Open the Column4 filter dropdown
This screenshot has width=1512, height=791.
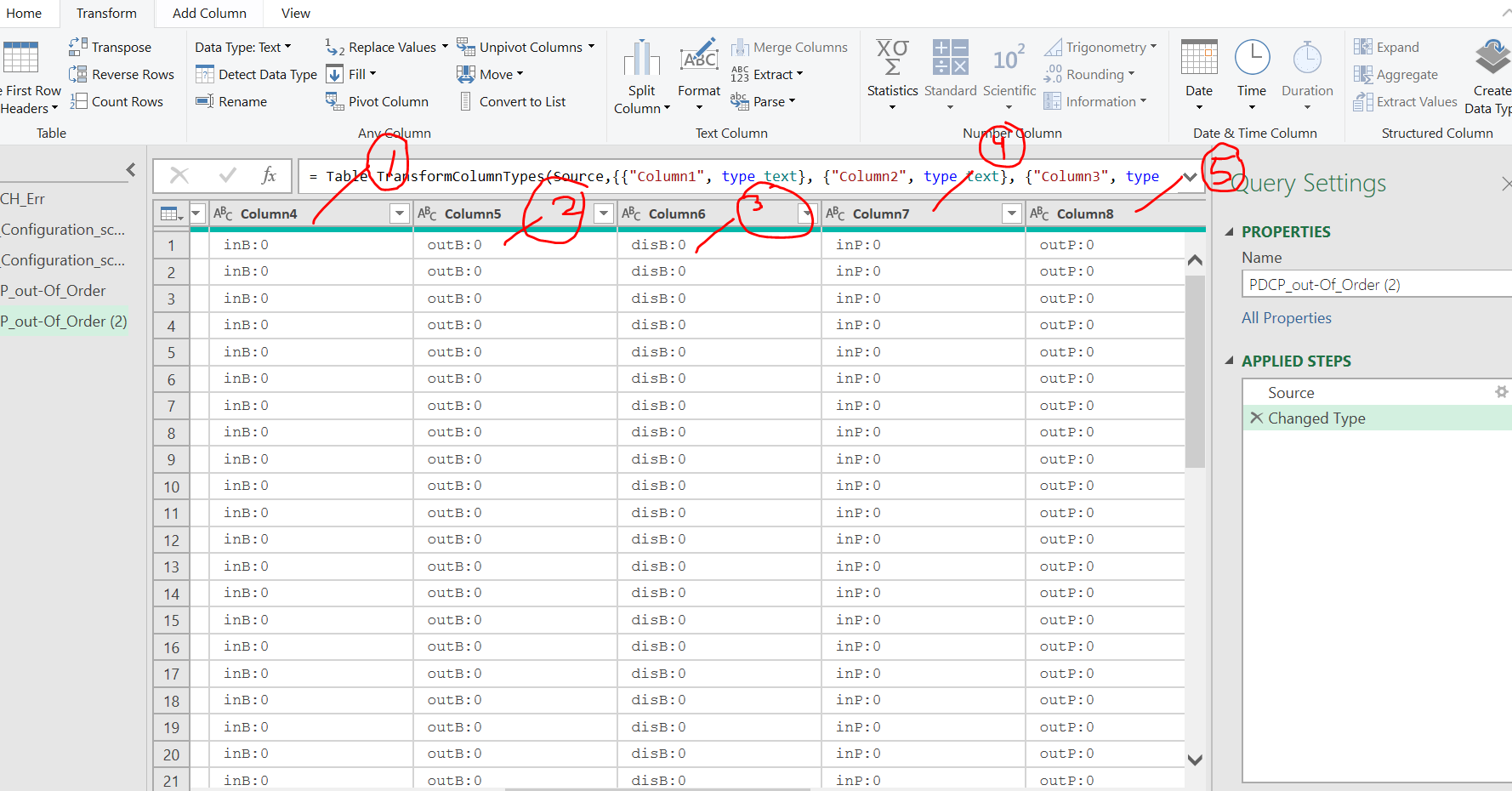click(399, 213)
